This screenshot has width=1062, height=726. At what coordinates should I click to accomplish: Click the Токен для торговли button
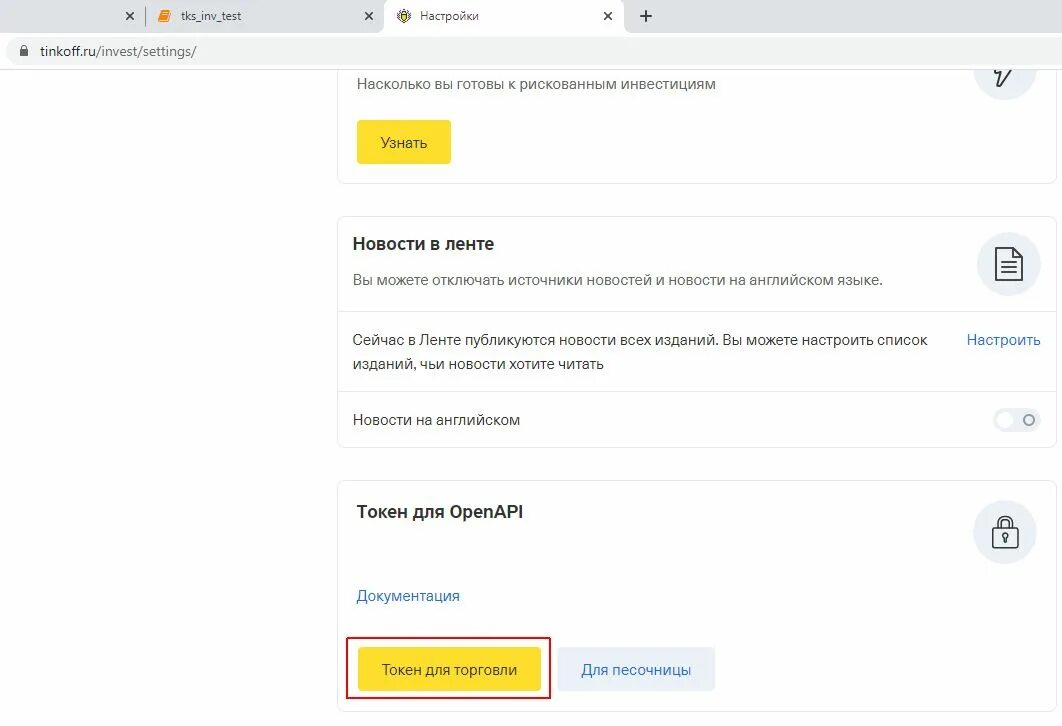pyautogui.click(x=449, y=669)
